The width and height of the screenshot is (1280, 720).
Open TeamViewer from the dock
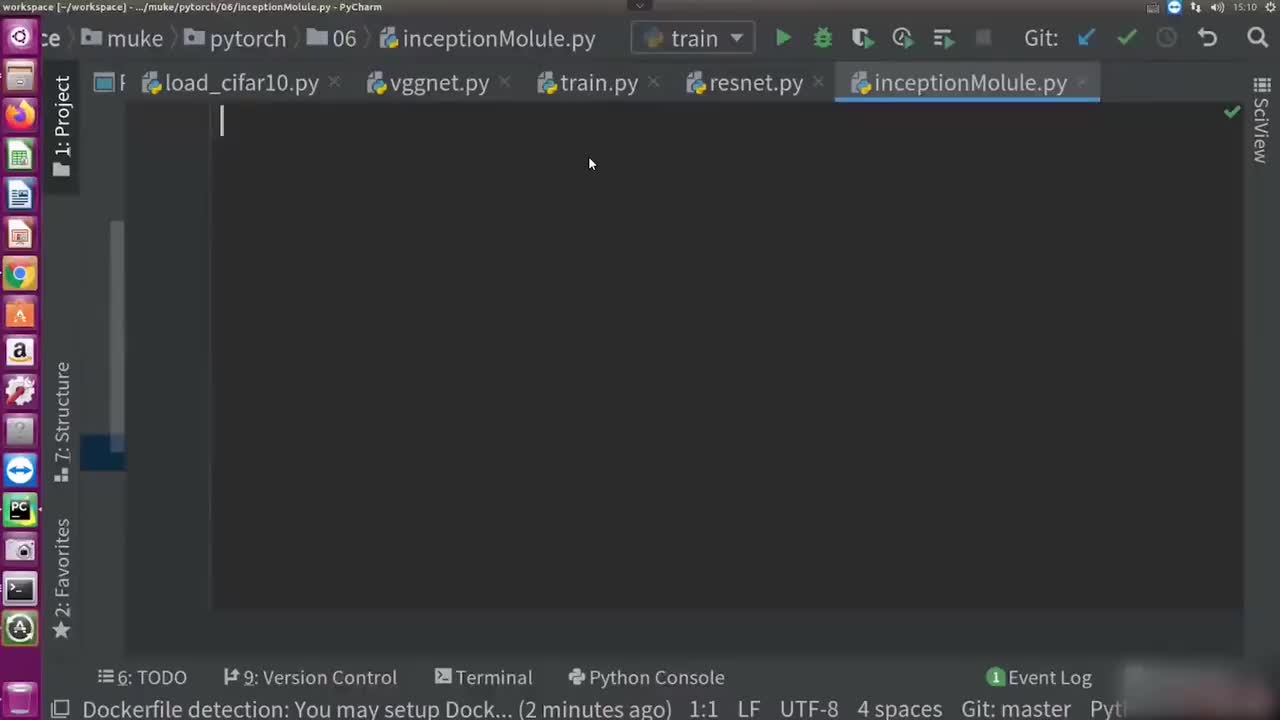(20, 470)
